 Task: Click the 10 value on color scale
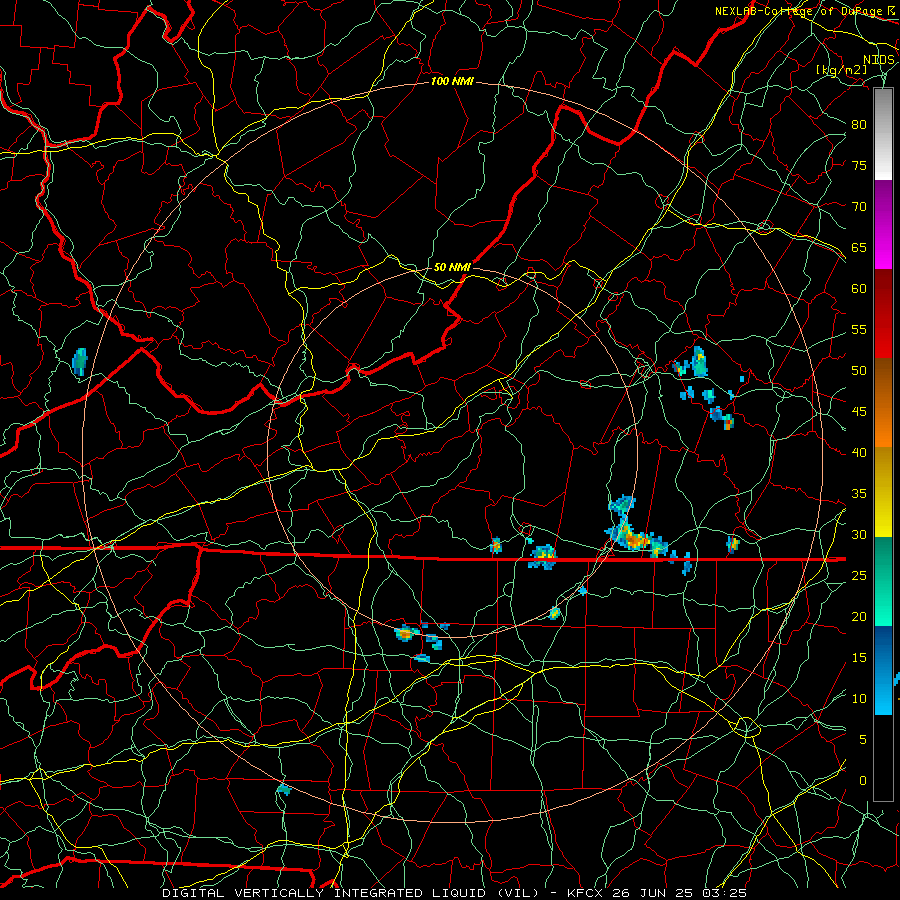pos(859,699)
